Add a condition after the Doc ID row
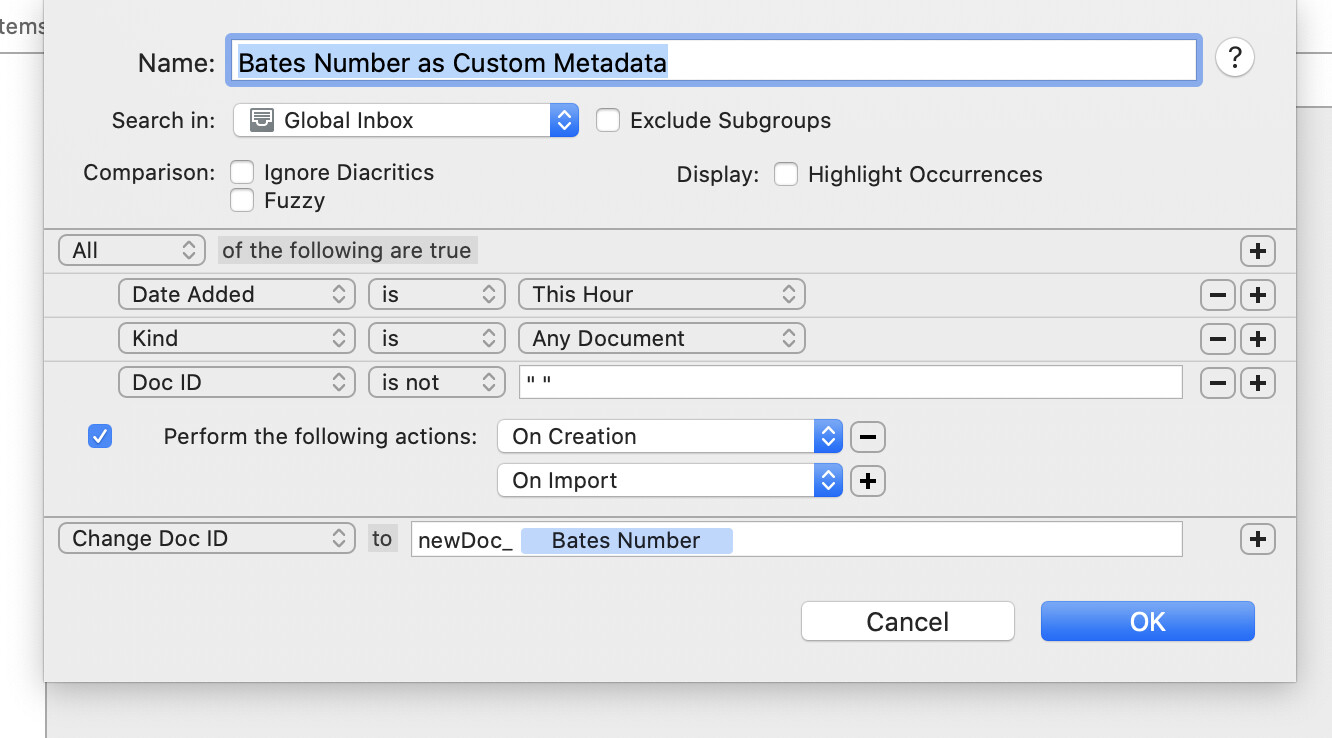 pyautogui.click(x=1257, y=383)
